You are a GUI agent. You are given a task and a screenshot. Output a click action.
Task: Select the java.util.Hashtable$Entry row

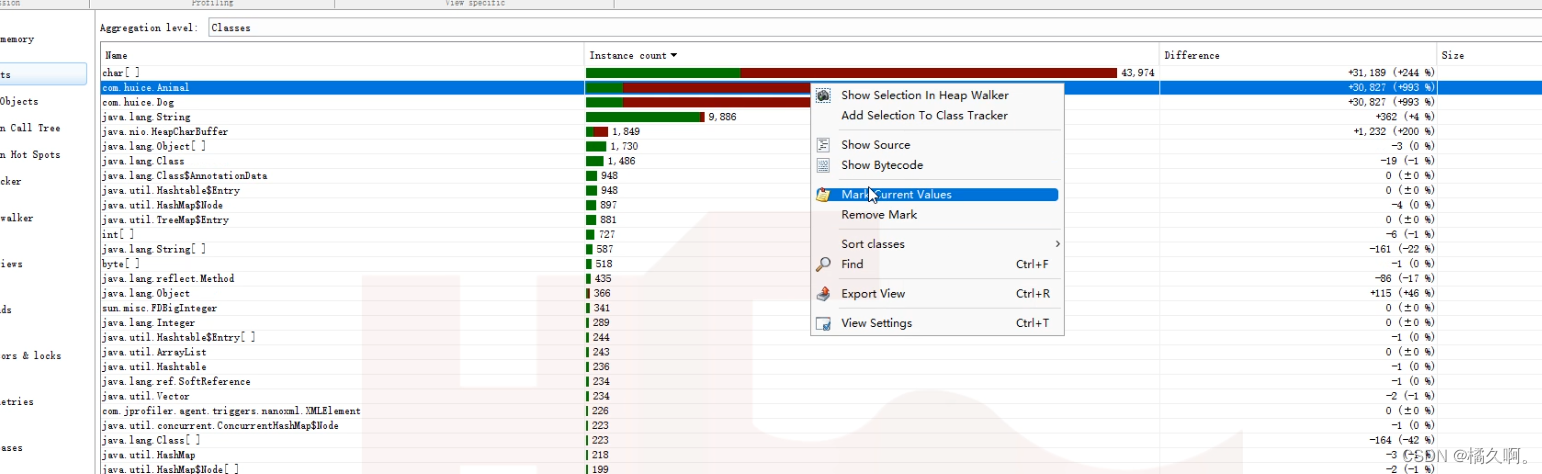[x=821, y=190]
